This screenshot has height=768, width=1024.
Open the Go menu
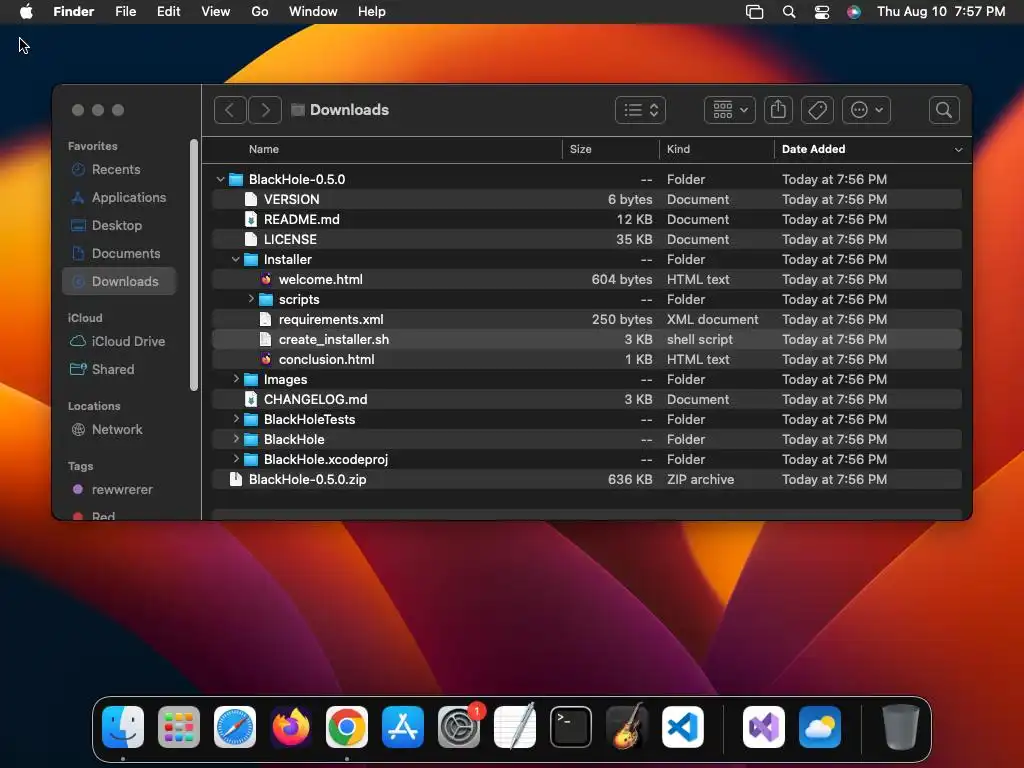point(260,12)
